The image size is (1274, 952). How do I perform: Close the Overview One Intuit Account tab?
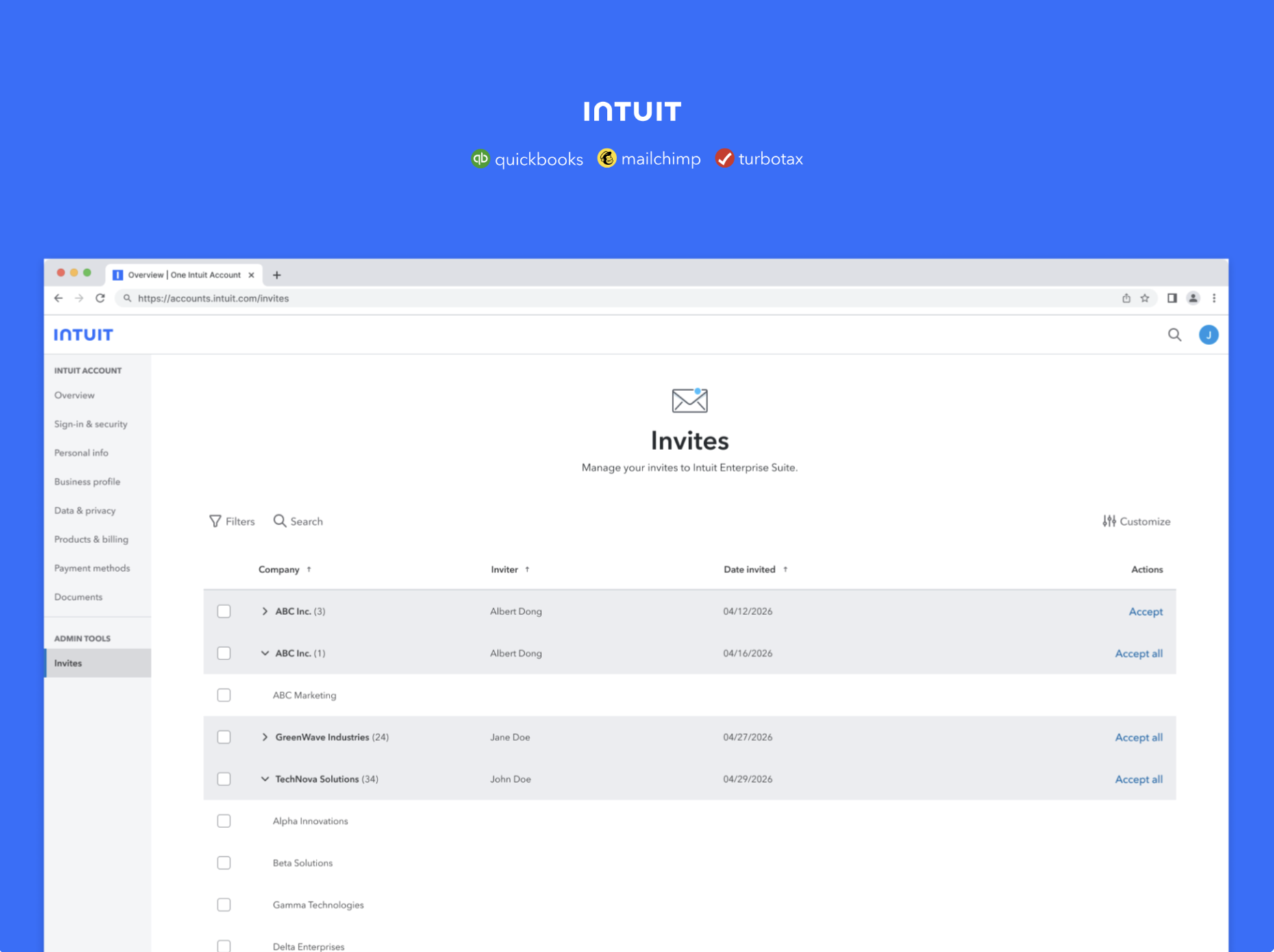click(251, 275)
